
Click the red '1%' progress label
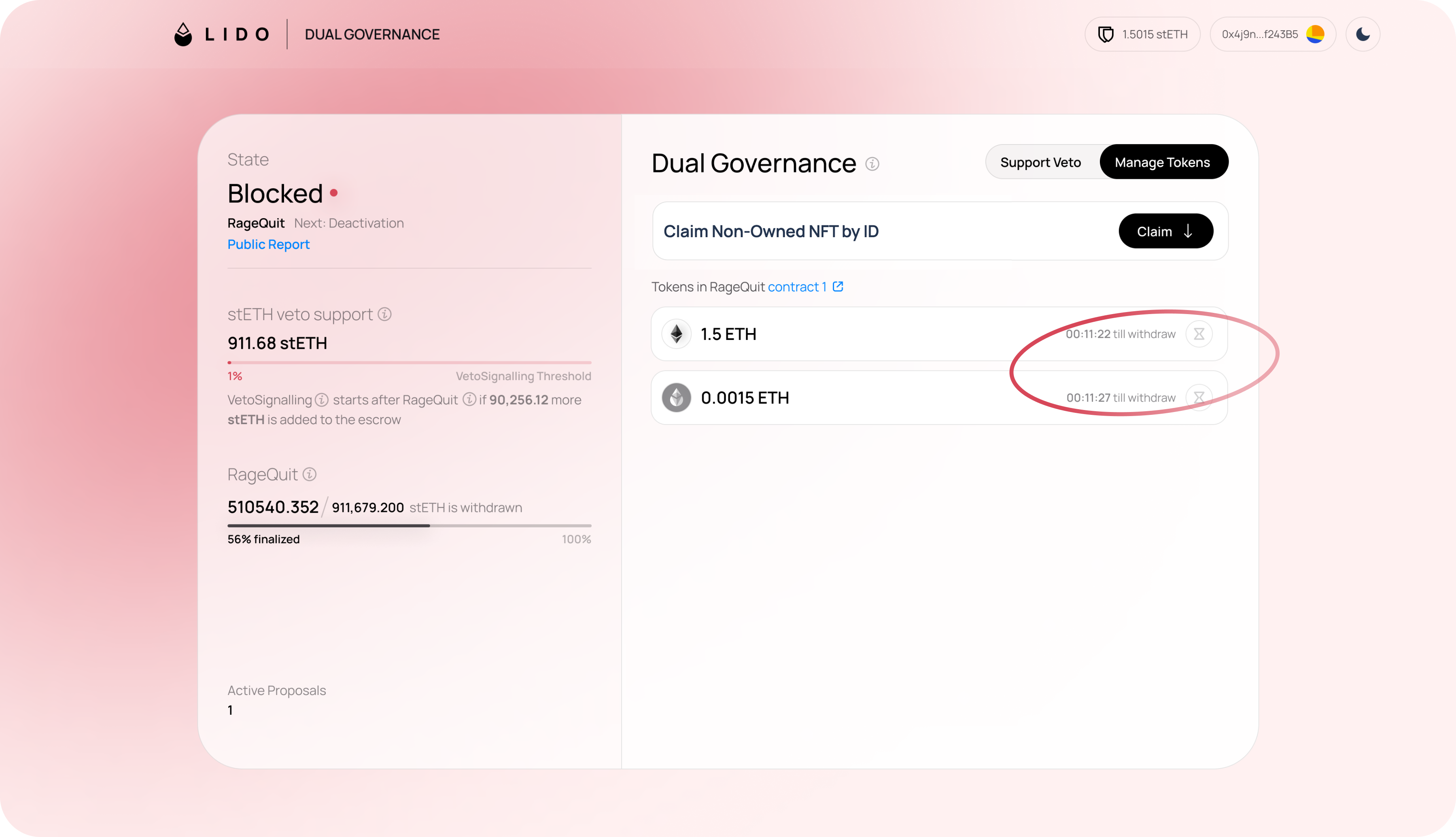[234, 376]
